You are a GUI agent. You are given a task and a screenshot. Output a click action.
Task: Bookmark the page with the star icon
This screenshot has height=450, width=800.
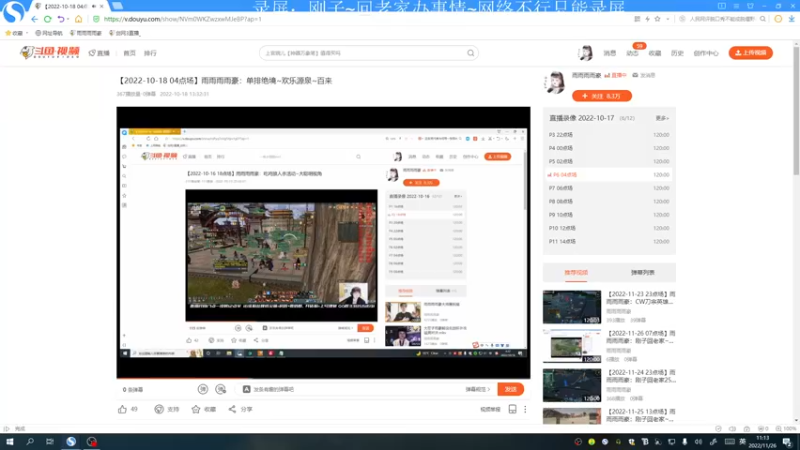657,19
